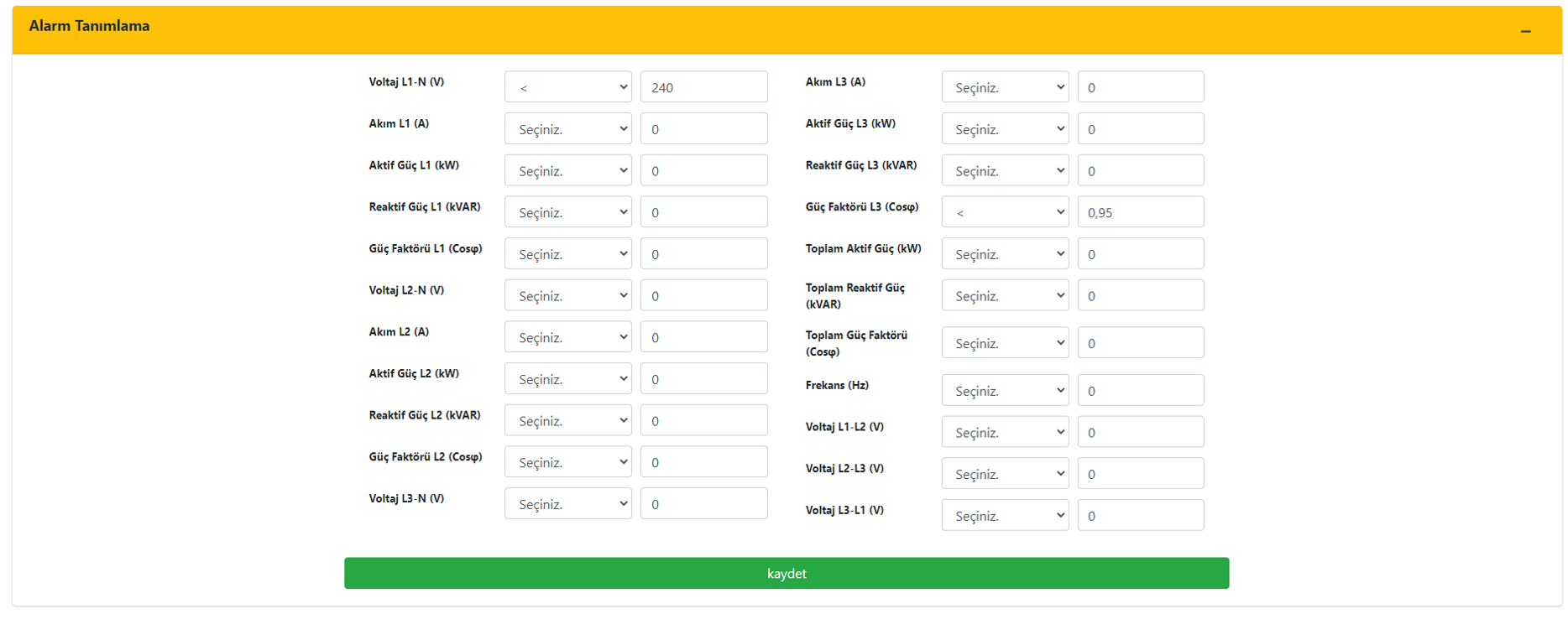Open the Aktif Güç L1 dropdown

point(568,170)
